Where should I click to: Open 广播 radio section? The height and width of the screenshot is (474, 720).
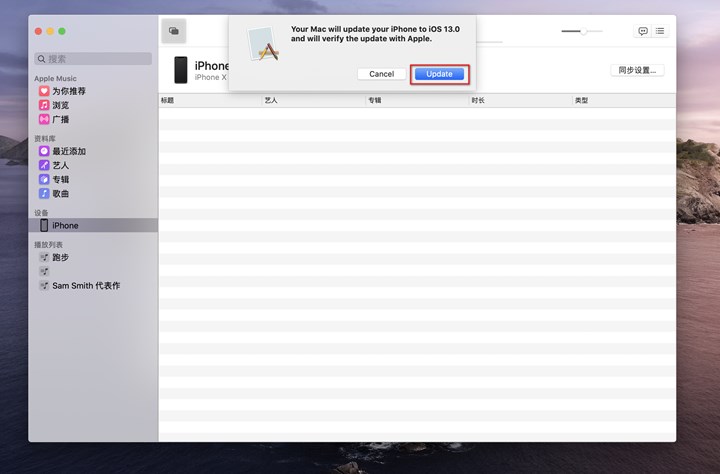61,119
